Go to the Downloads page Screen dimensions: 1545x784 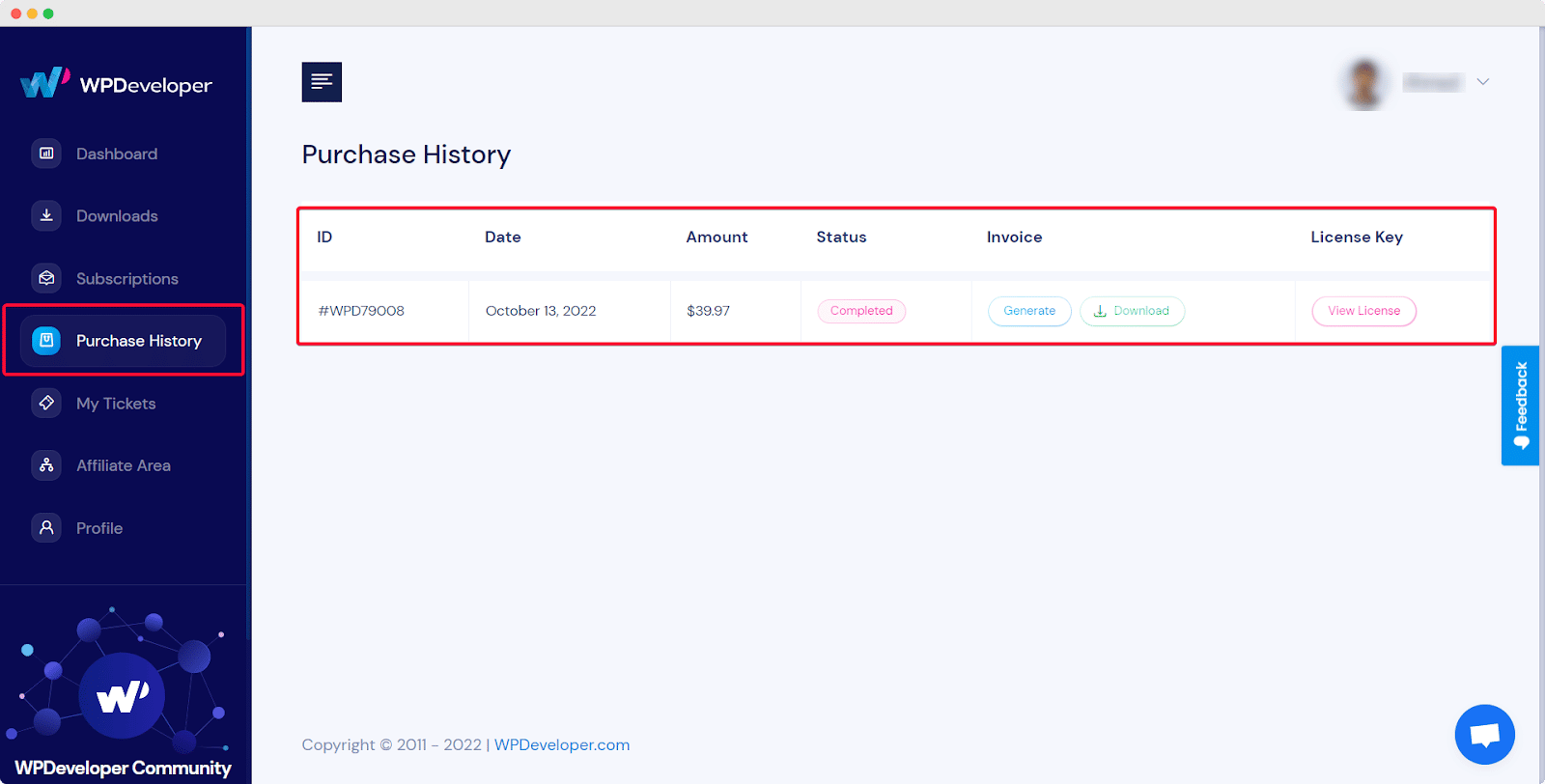[117, 216]
